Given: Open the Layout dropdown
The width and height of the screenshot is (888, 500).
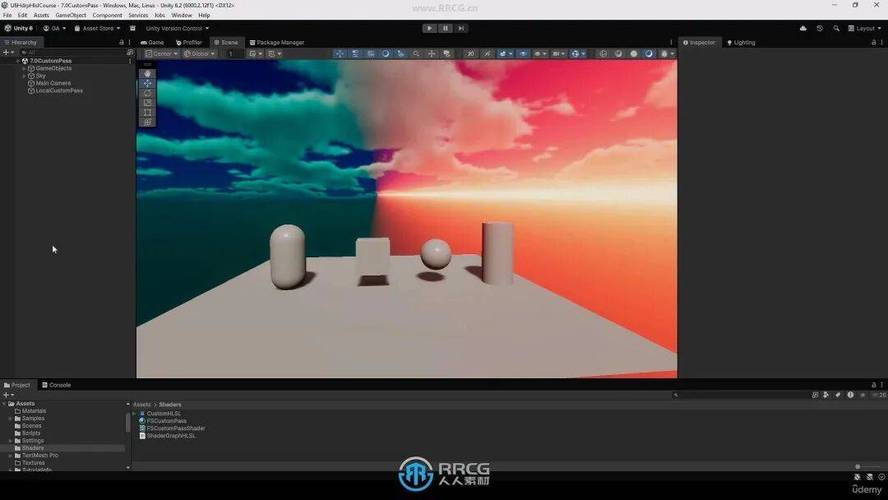Looking at the screenshot, I should (x=865, y=28).
